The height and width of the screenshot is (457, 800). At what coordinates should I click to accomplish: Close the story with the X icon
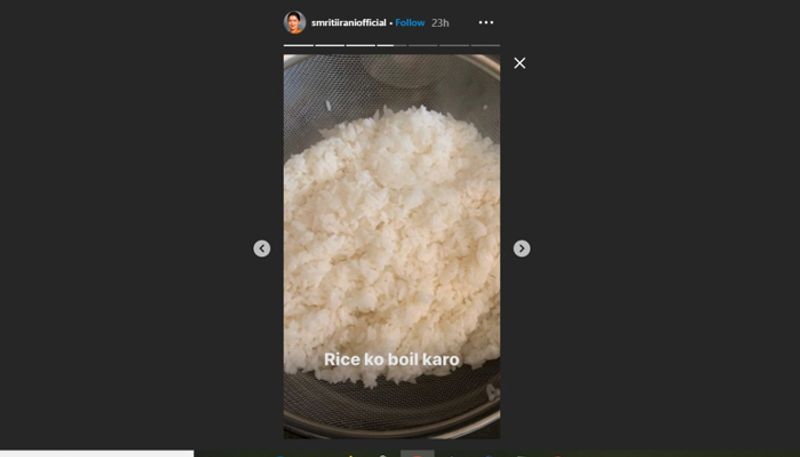tap(519, 63)
